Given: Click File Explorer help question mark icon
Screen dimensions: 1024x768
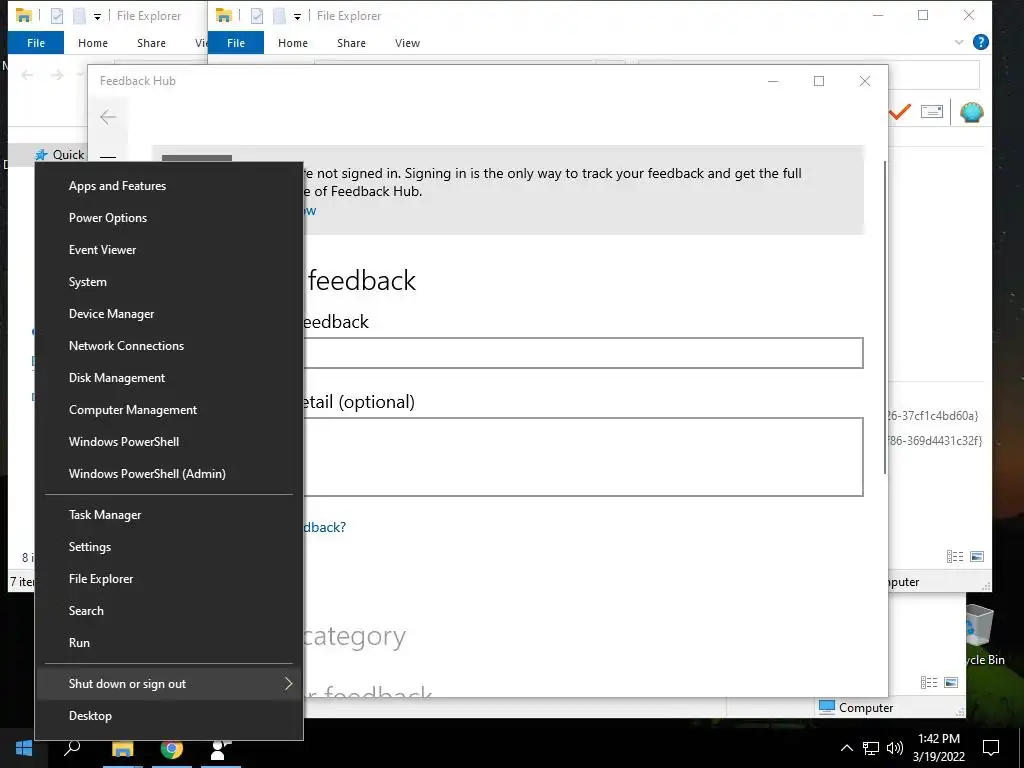Looking at the screenshot, I should click(x=980, y=42).
